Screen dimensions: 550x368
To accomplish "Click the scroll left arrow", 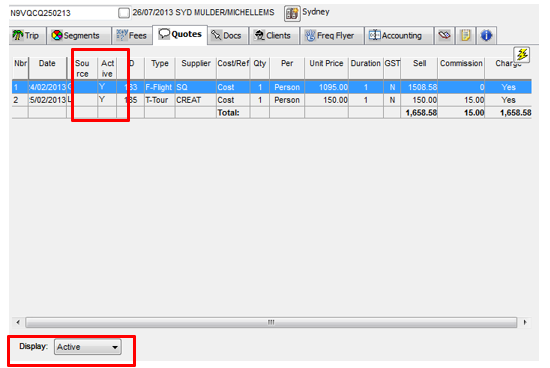I will 18,322.
